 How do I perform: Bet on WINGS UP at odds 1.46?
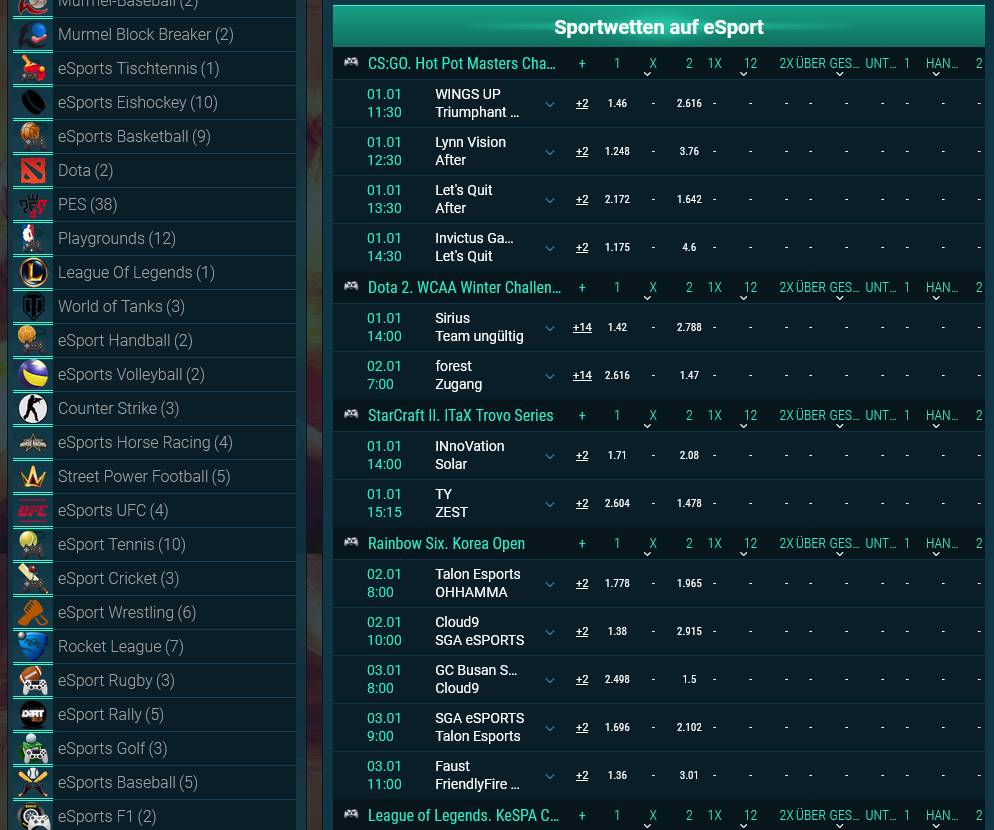tap(617, 103)
